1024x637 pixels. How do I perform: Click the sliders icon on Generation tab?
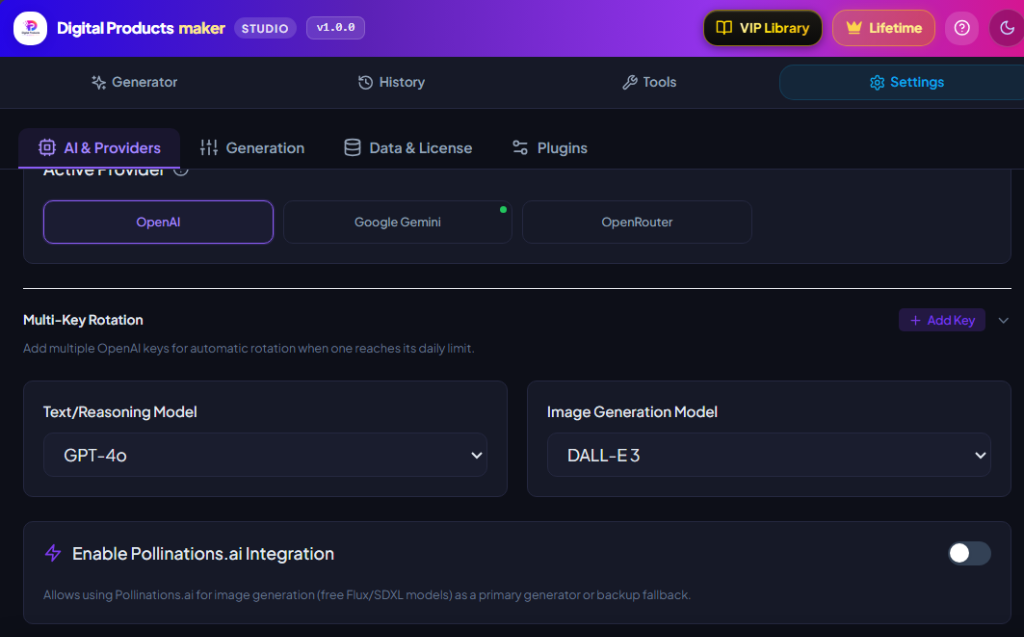point(209,148)
